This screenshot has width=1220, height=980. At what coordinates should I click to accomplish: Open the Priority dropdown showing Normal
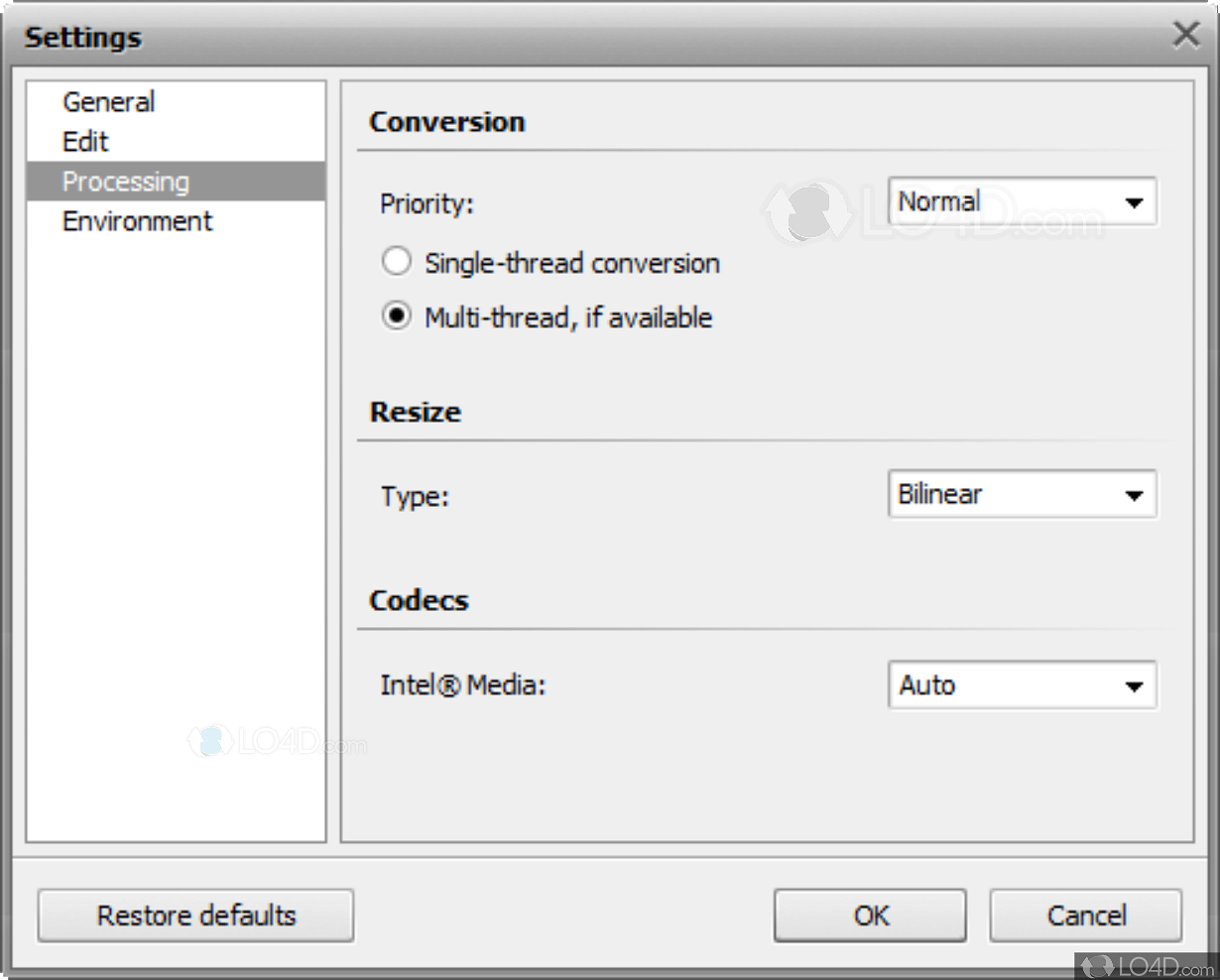[1022, 202]
